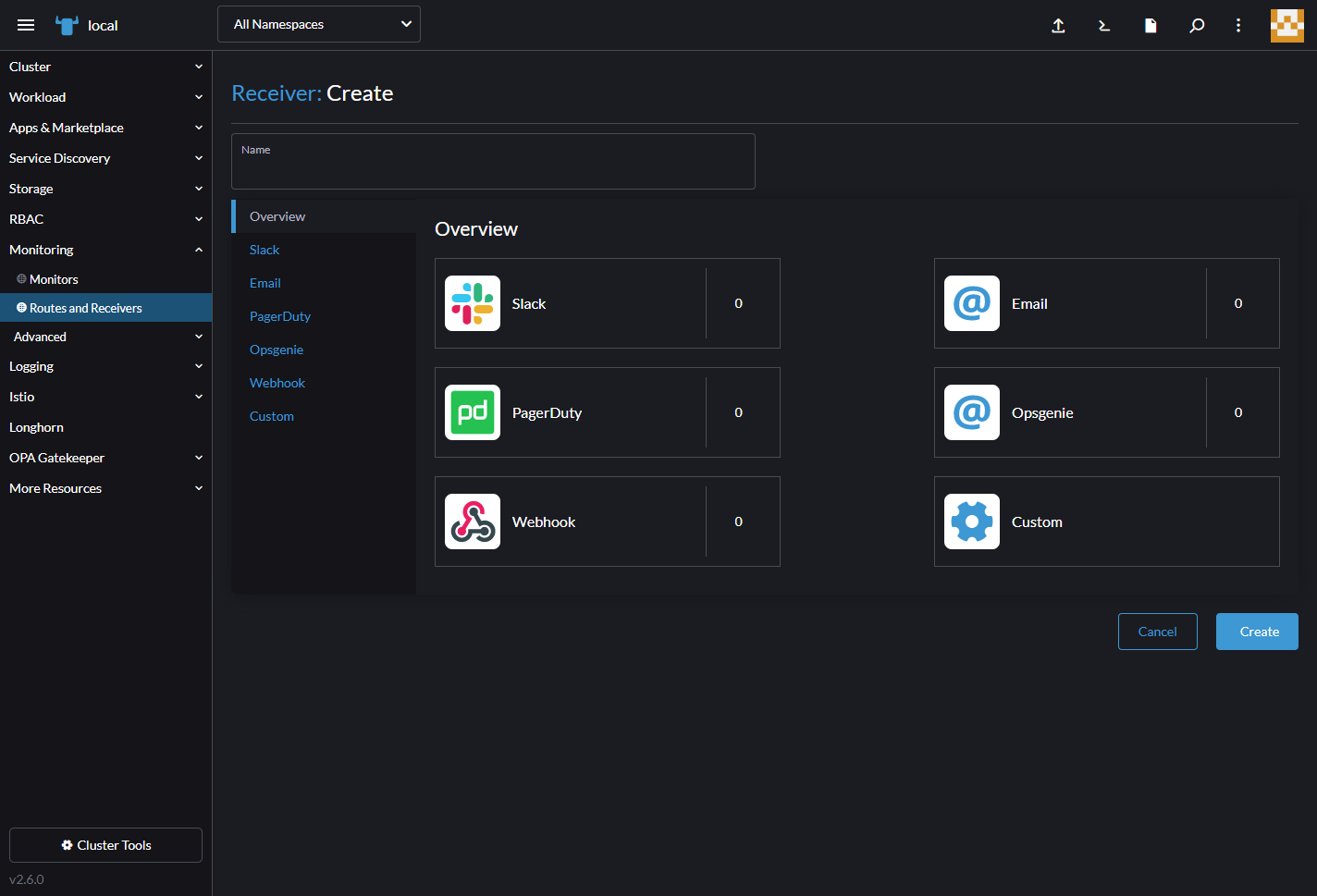Click the local cluster name
Screen dimensions: 1317x896
103,26
